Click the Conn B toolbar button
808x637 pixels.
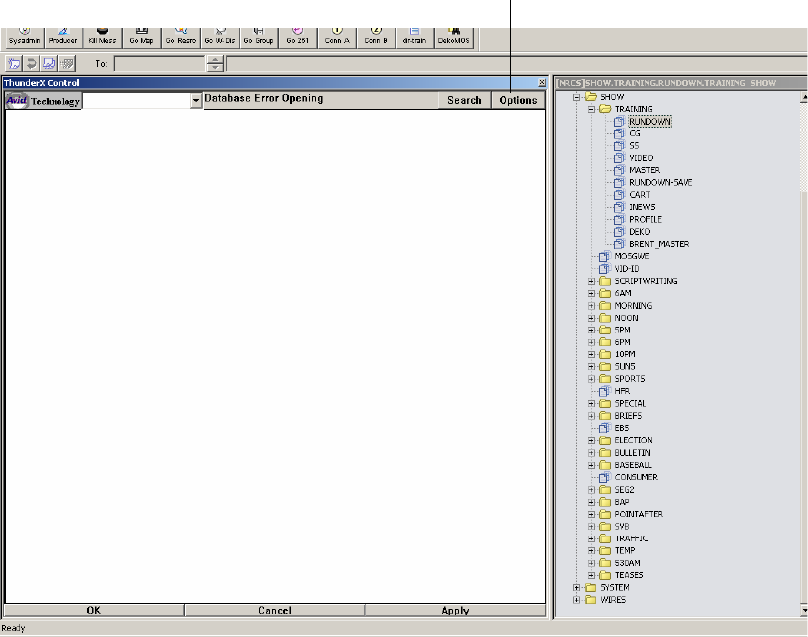coord(376,38)
